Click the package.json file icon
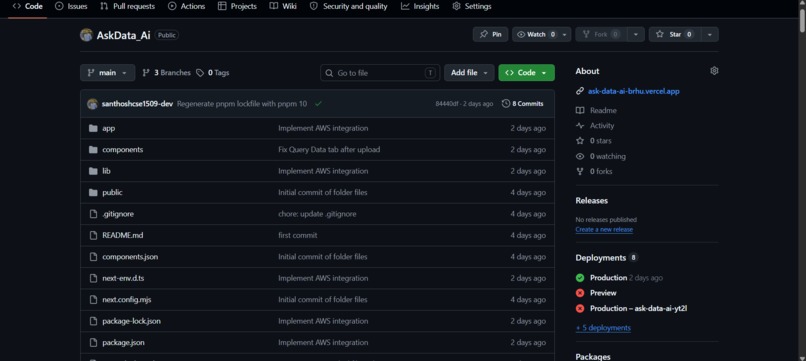Screen dimensions: 806x361 [x=93, y=342]
